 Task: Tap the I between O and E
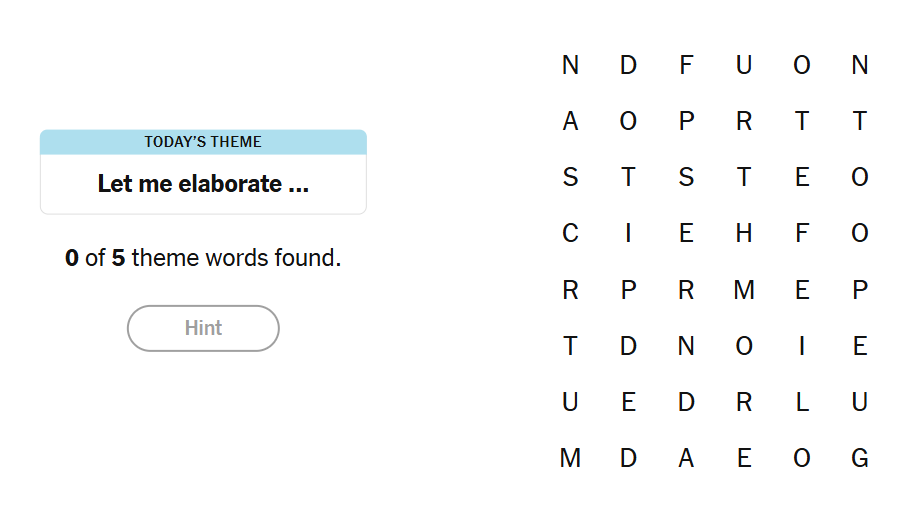point(802,347)
